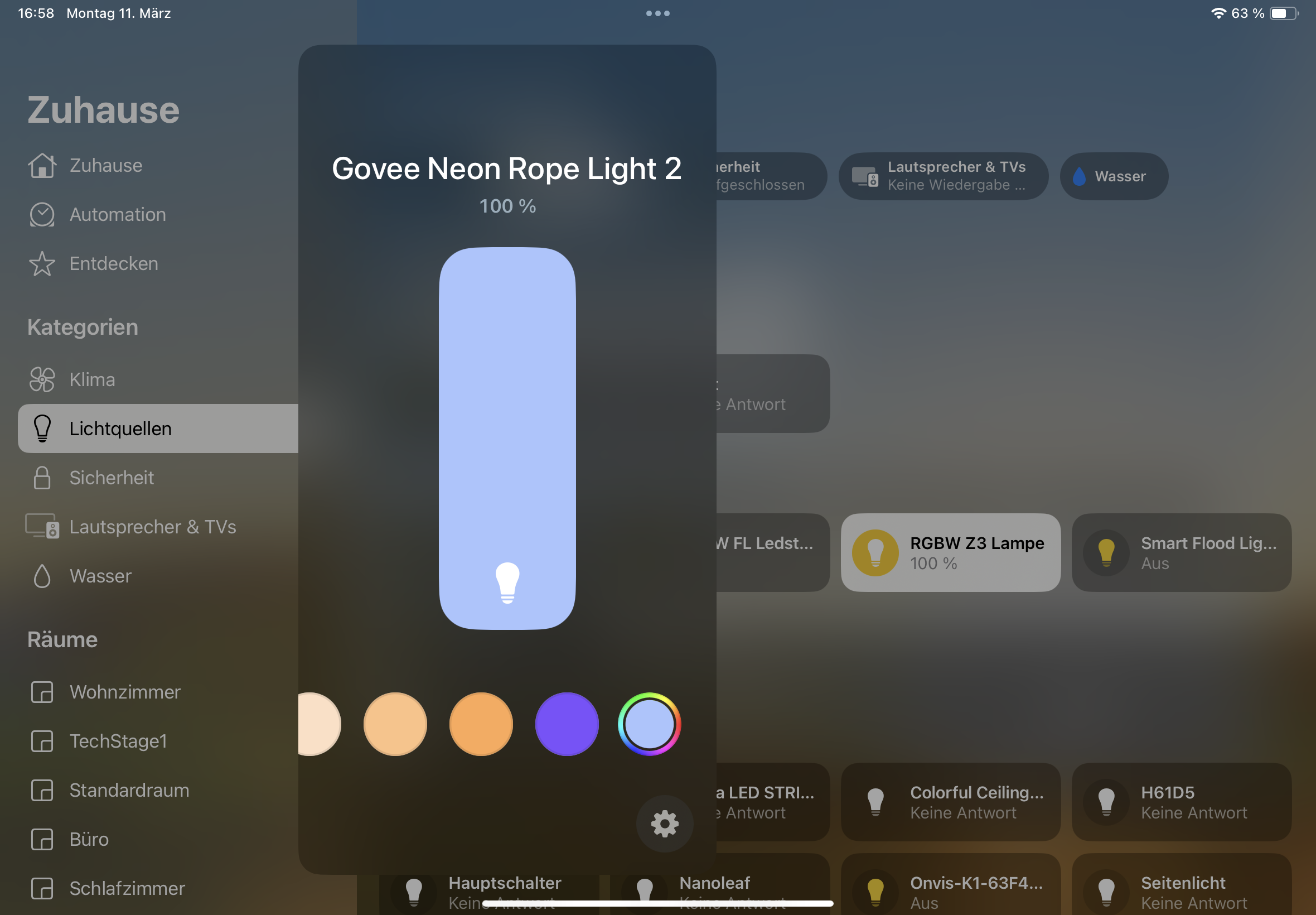
Task: Click the Klima fan icon in sidebar
Action: click(x=42, y=379)
